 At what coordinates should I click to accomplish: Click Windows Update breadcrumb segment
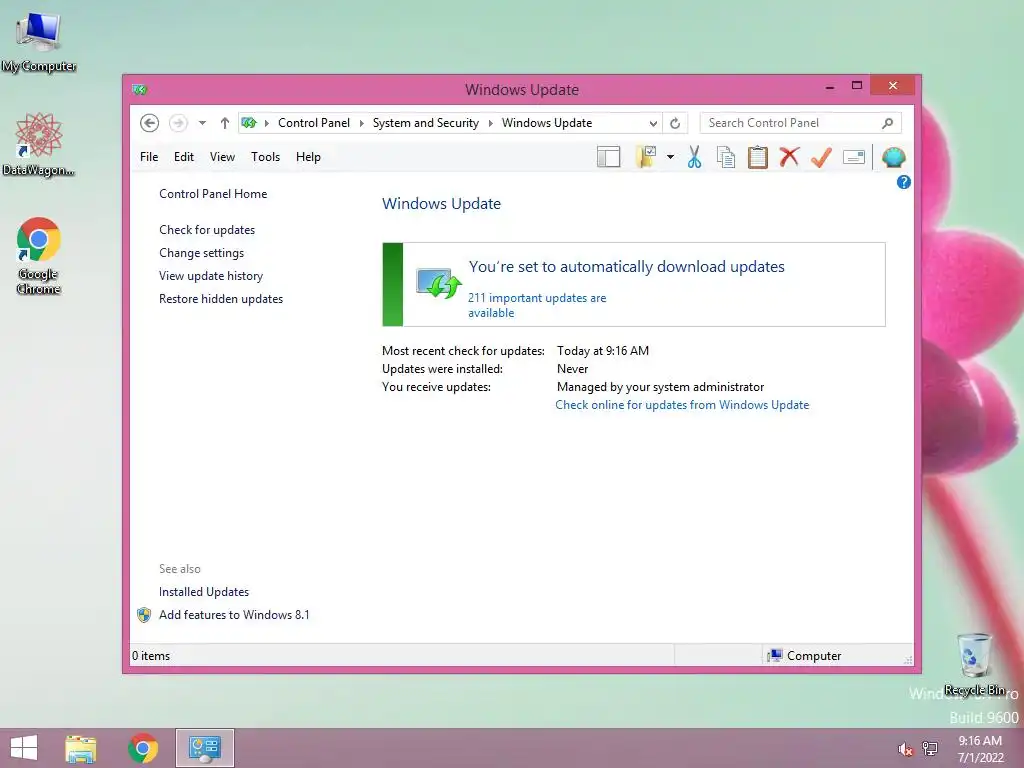[x=547, y=123]
